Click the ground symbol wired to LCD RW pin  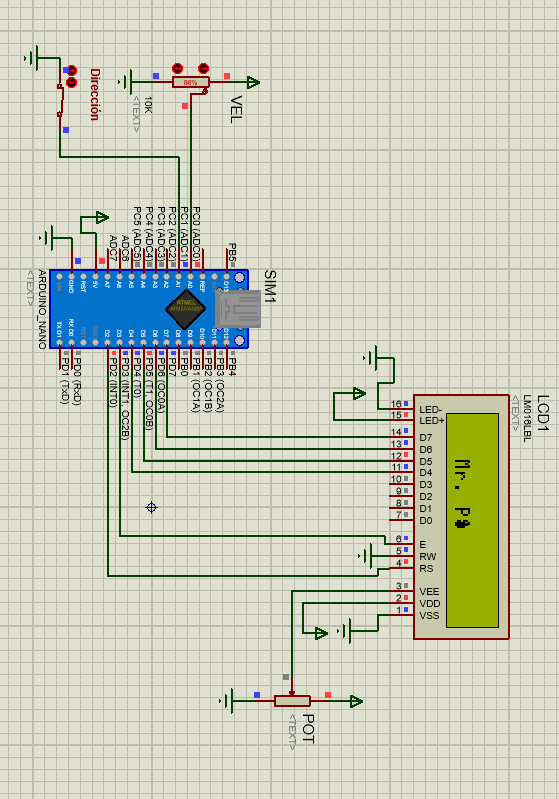pyautogui.click(x=367, y=556)
